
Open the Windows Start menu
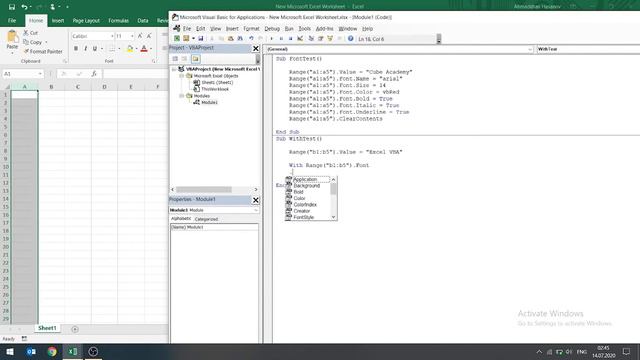coord(10,351)
